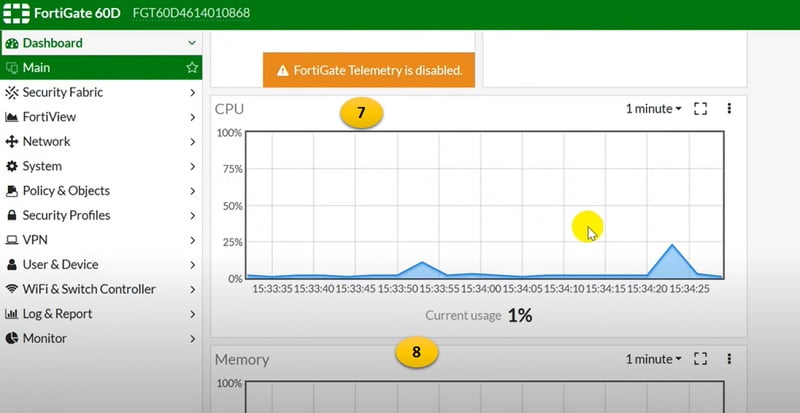Screen dimensions: 800x413
Task: Open WiFi & Switch Controller menu
Action: pyautogui.click(x=101, y=289)
